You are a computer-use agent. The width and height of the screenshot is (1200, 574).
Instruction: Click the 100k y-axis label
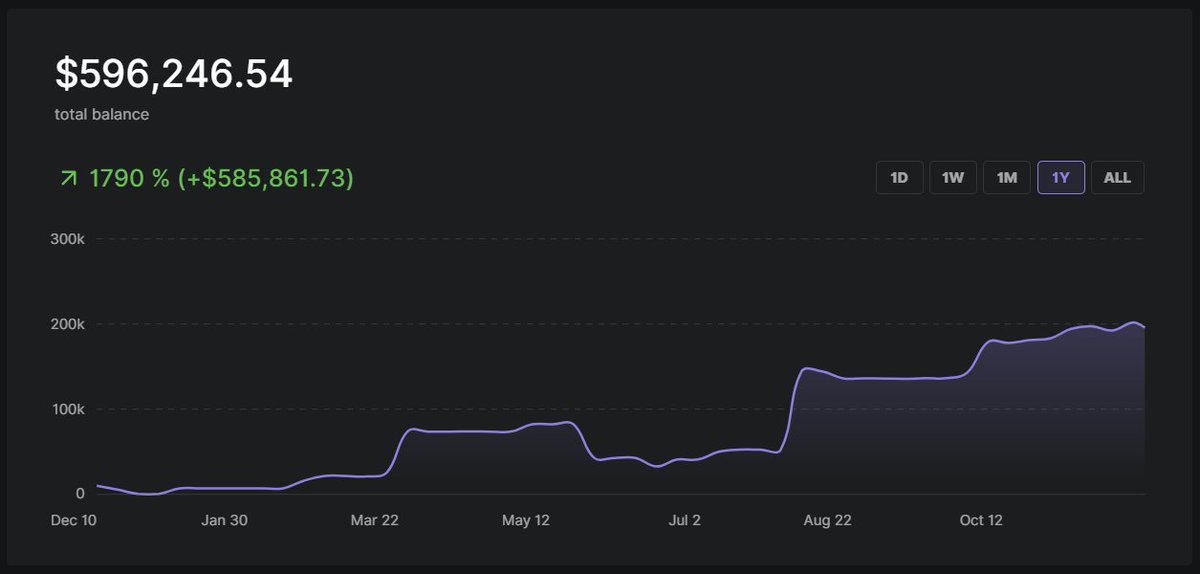[x=68, y=409]
